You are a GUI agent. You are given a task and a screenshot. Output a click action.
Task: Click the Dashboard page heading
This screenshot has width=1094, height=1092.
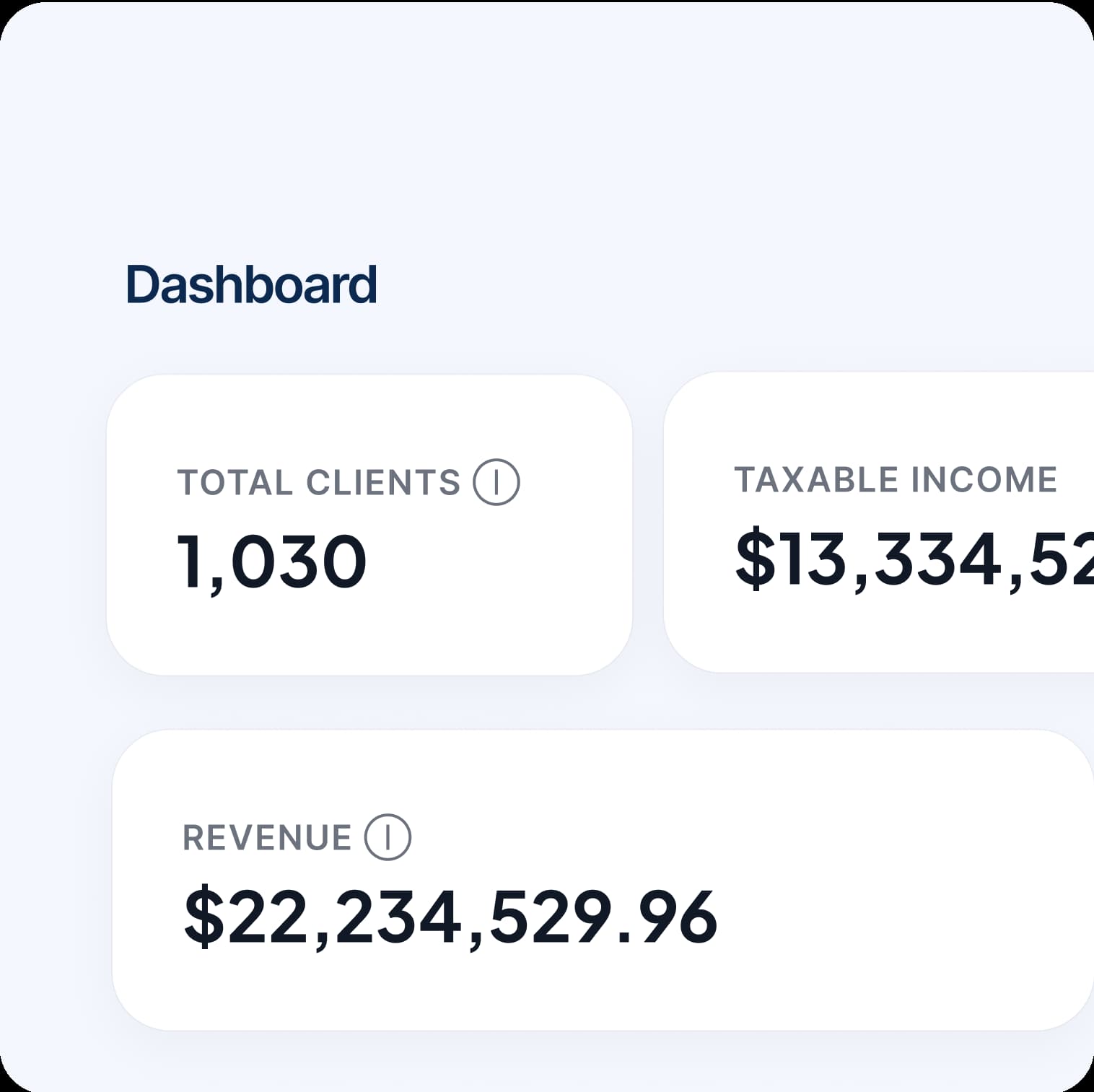251,284
